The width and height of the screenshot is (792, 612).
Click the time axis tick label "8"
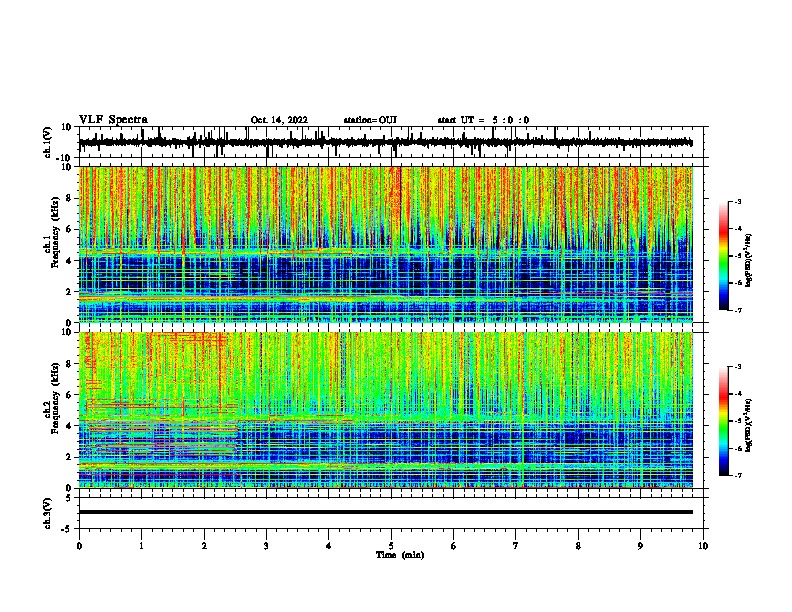click(x=578, y=546)
